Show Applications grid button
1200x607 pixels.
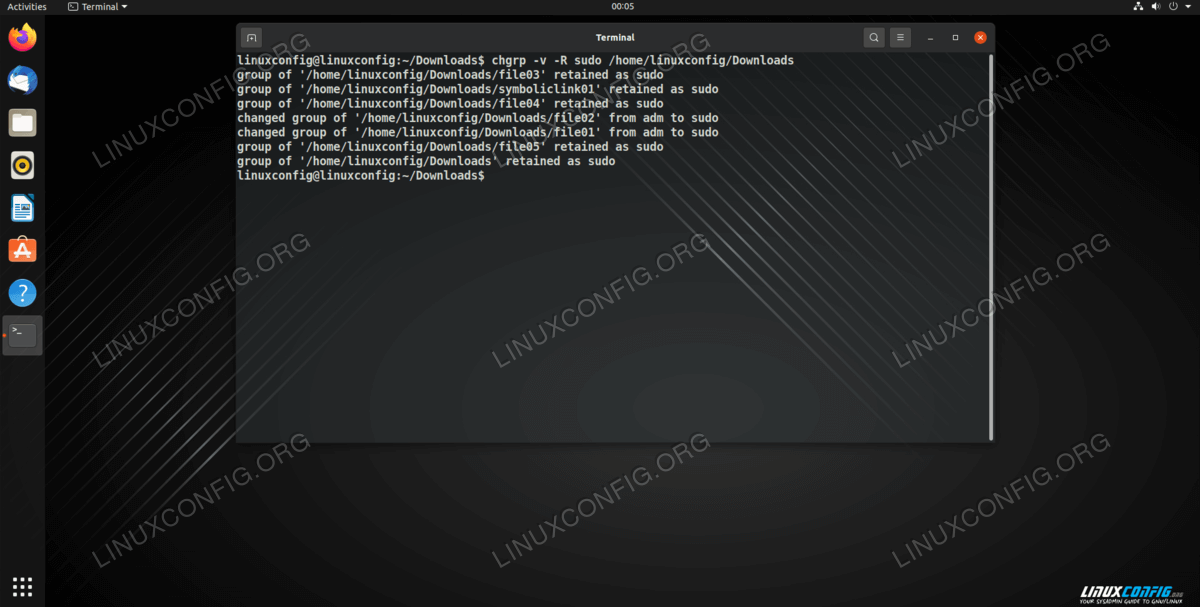pos(22,586)
